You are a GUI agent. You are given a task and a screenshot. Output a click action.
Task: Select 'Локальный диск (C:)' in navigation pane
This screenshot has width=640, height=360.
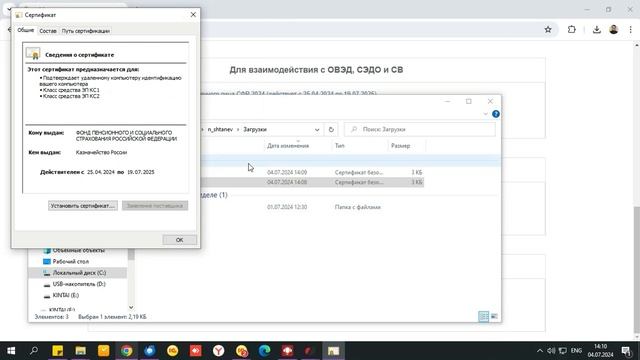point(77,273)
